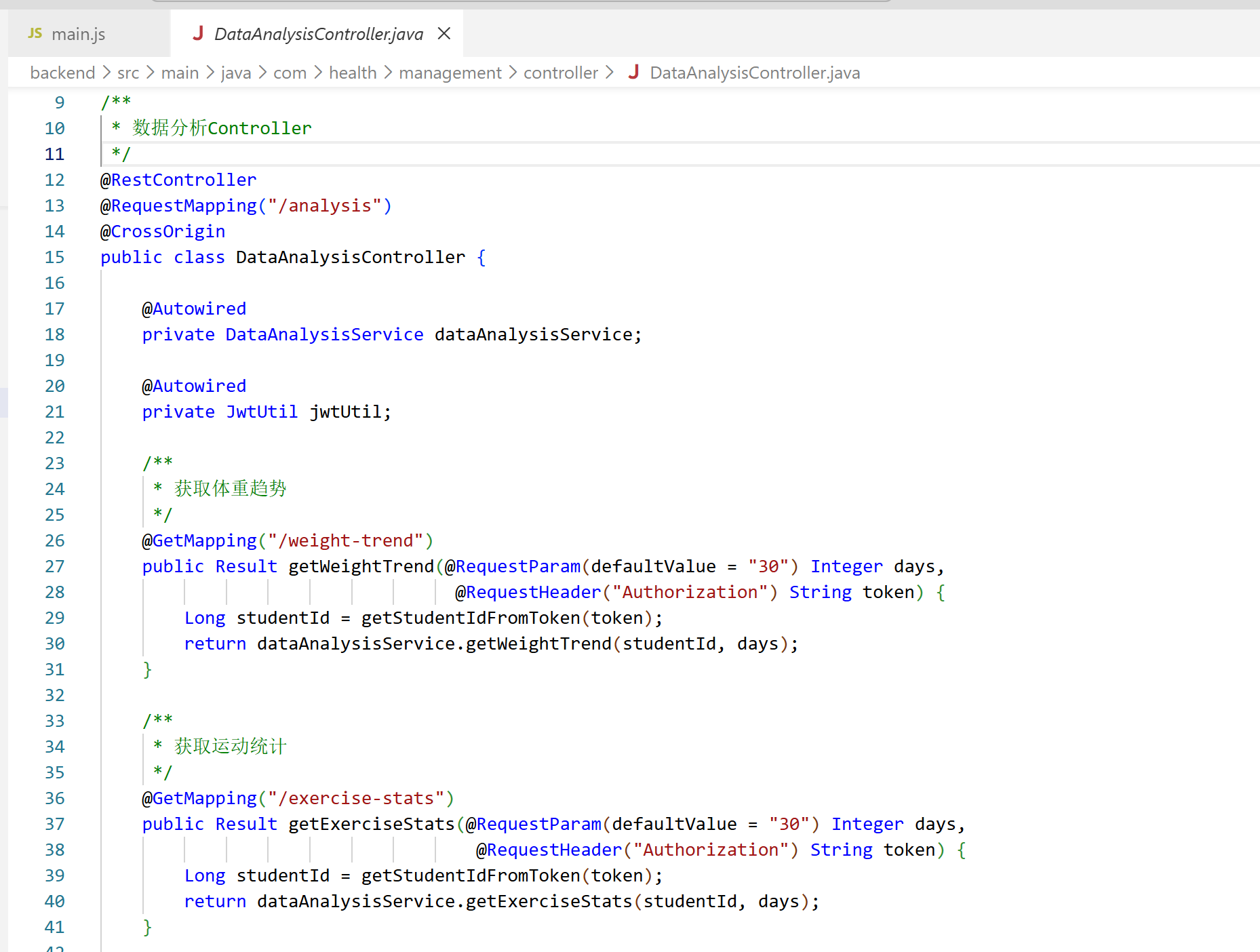Open the backend breadcrumb folder
This screenshot has height=952, width=1260.
click(x=62, y=73)
